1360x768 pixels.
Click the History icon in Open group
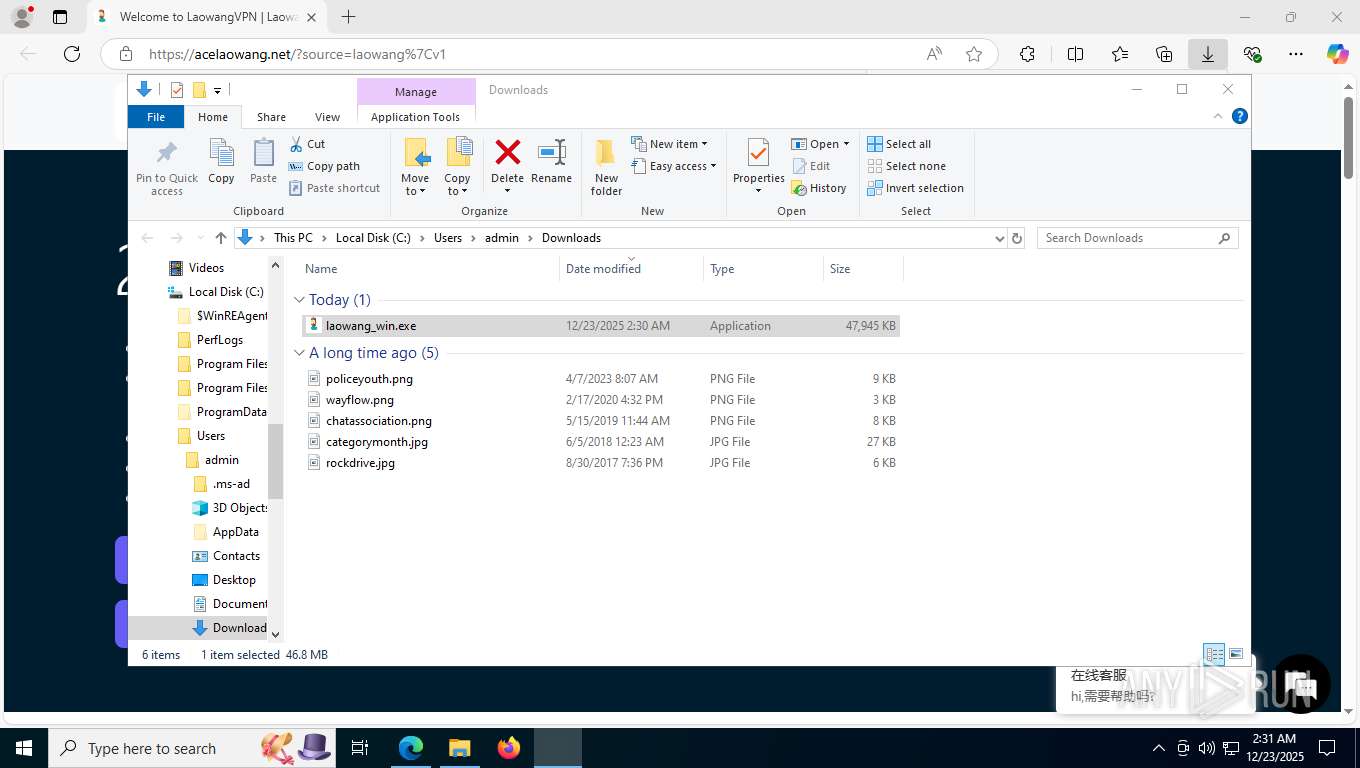tap(819, 188)
